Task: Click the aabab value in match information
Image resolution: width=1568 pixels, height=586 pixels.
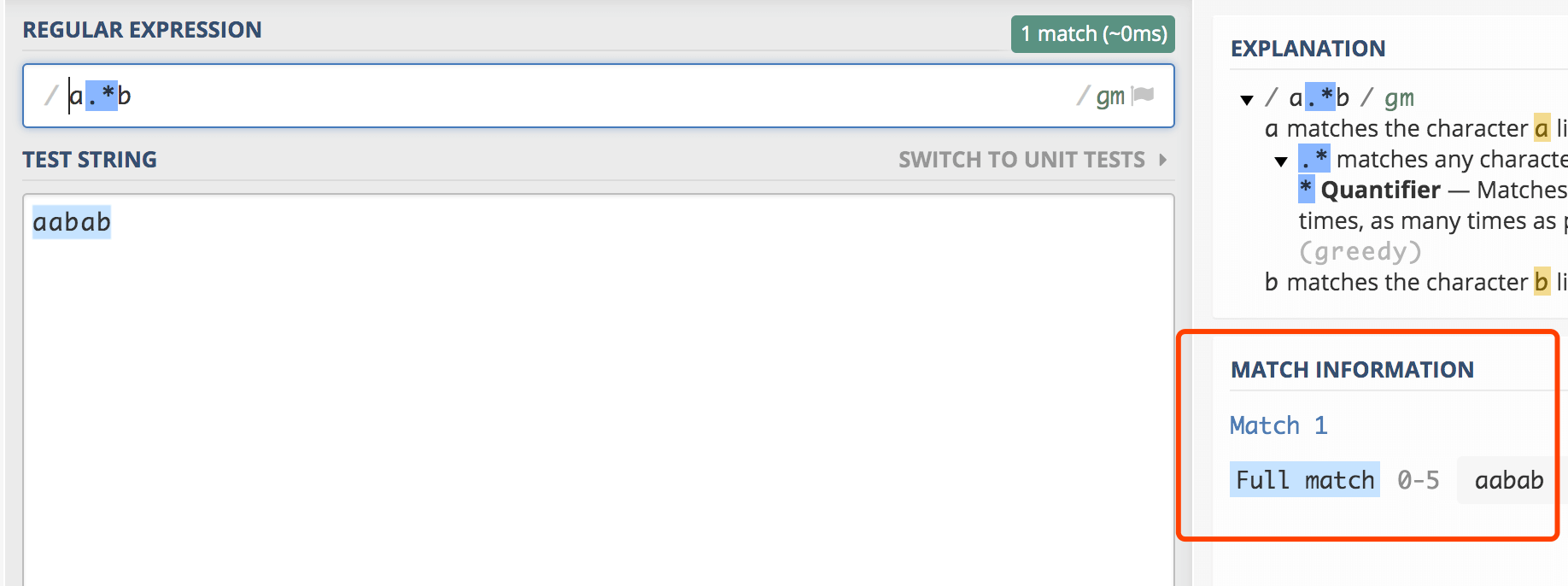Action: pos(1509,480)
